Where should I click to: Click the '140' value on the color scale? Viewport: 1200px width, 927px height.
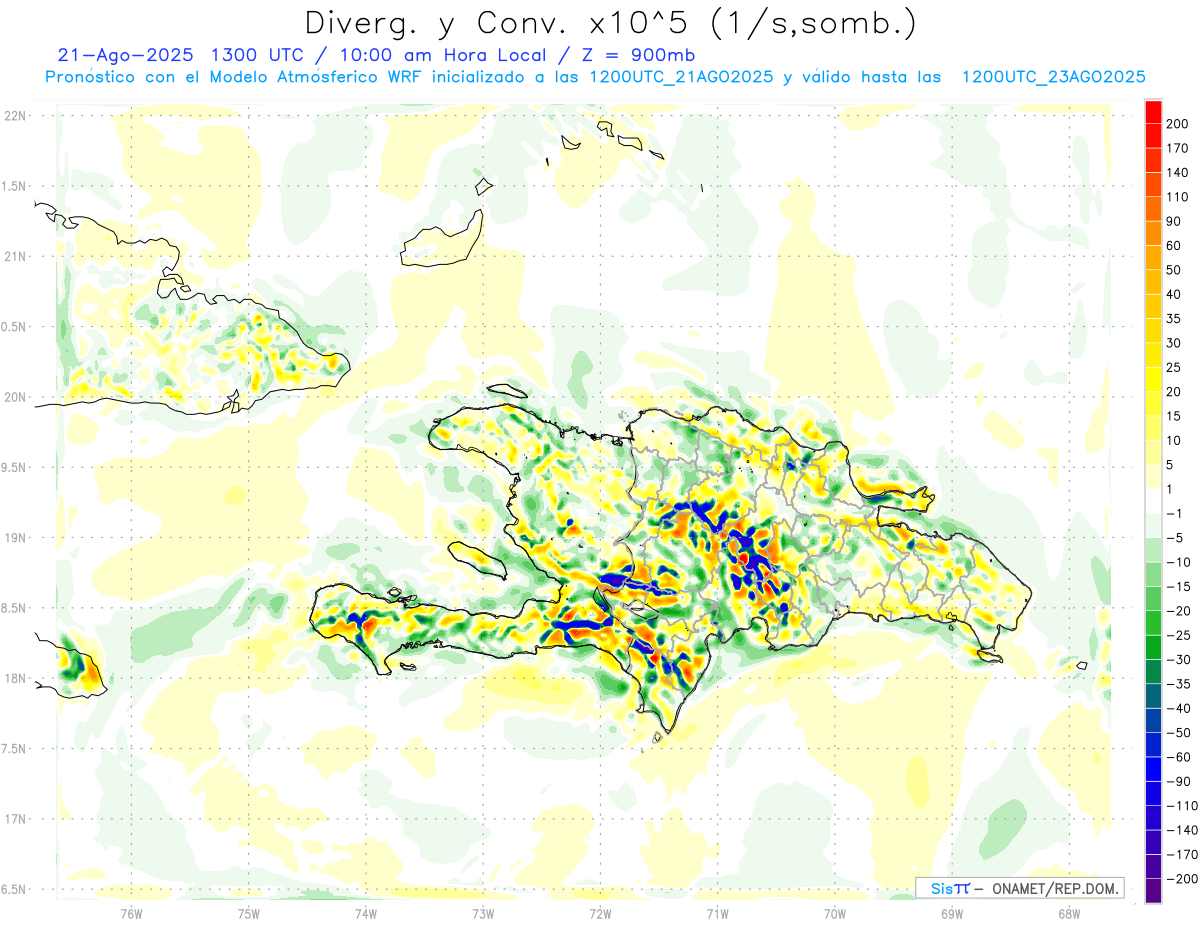tap(1176, 172)
